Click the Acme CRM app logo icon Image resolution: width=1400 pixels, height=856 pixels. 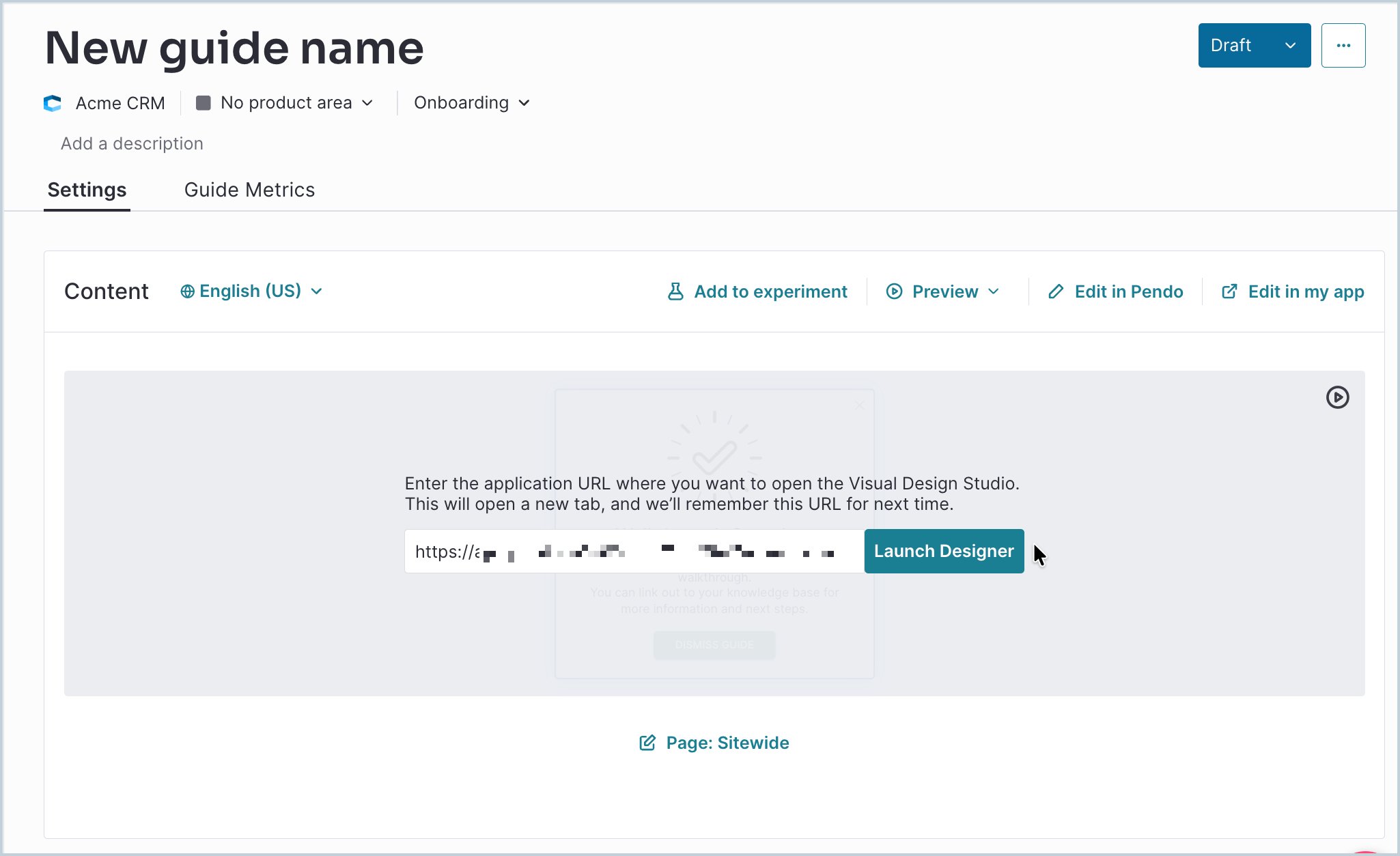pyautogui.click(x=53, y=103)
